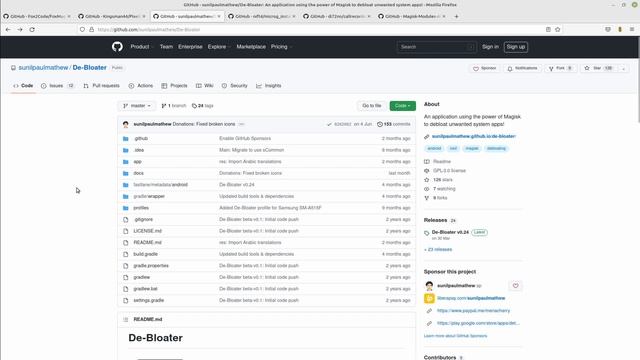Switch to the Issues tab
The image size is (640, 360).
(58, 86)
